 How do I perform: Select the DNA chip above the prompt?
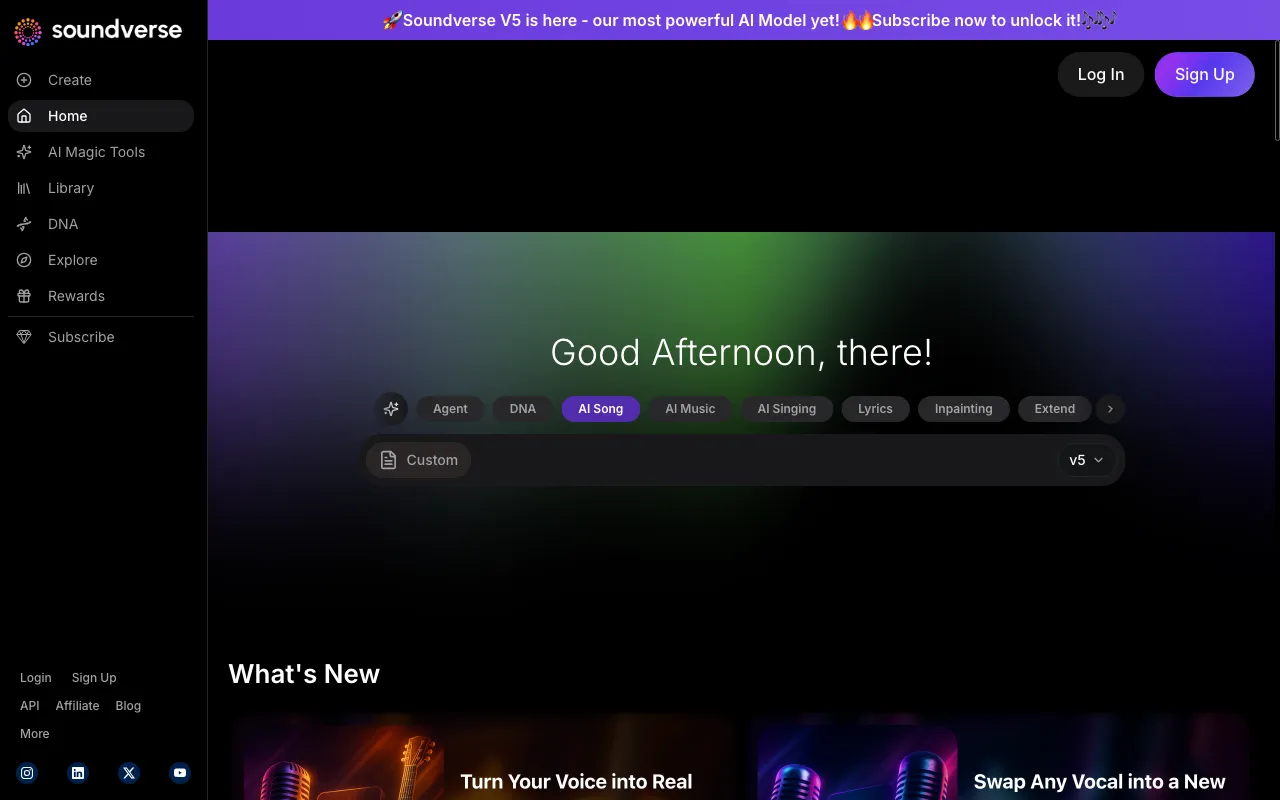coord(523,408)
